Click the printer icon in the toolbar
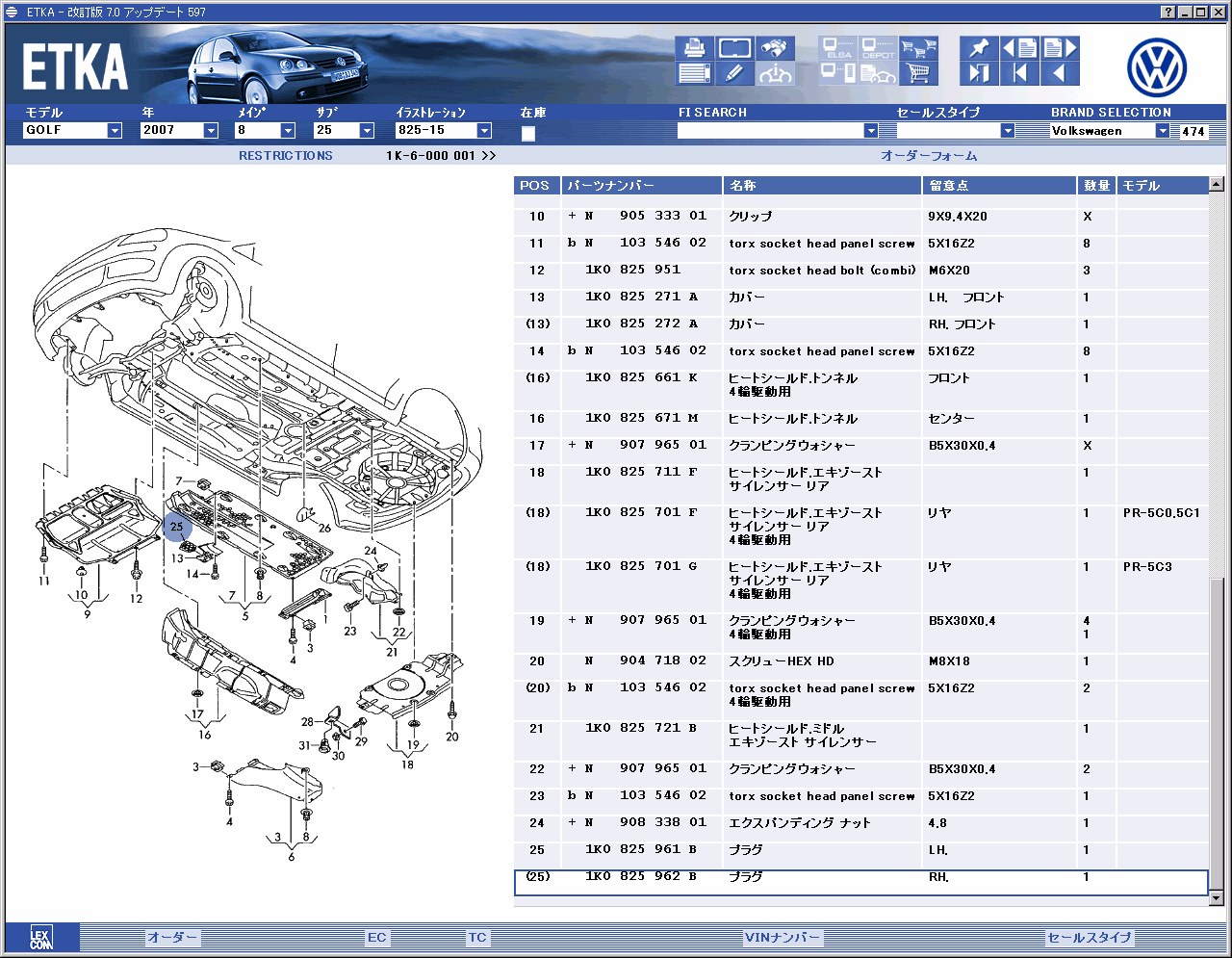 (x=695, y=48)
